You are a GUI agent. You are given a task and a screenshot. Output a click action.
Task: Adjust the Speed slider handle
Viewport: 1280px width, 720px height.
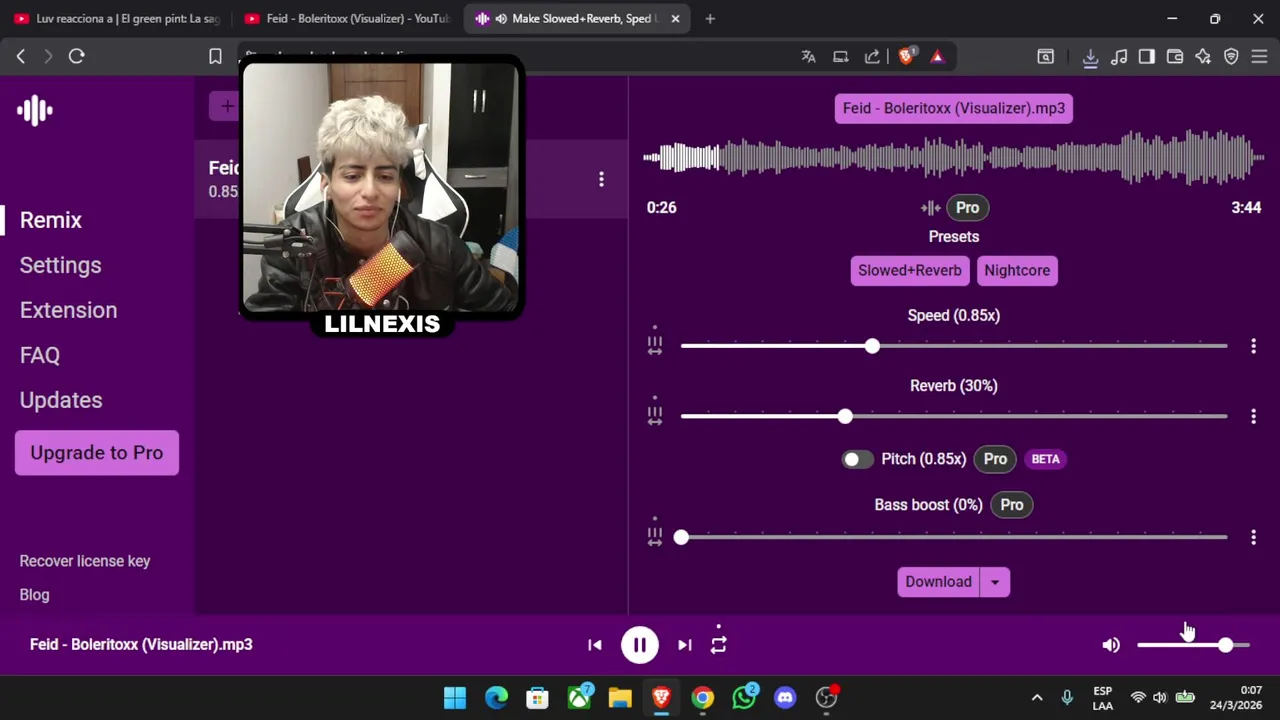(872, 346)
